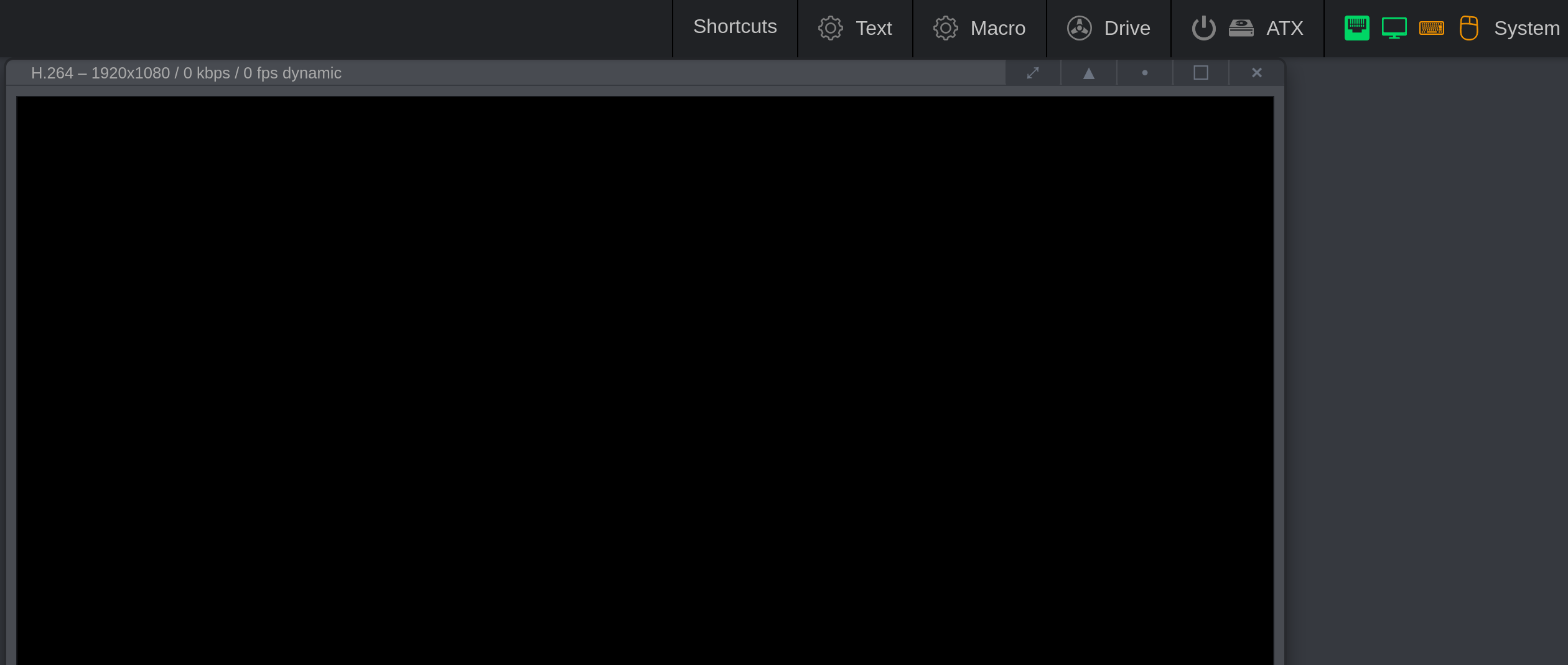Screen dimensions: 1568x665
Task: Click the gear icon next to Text
Action: 830,28
